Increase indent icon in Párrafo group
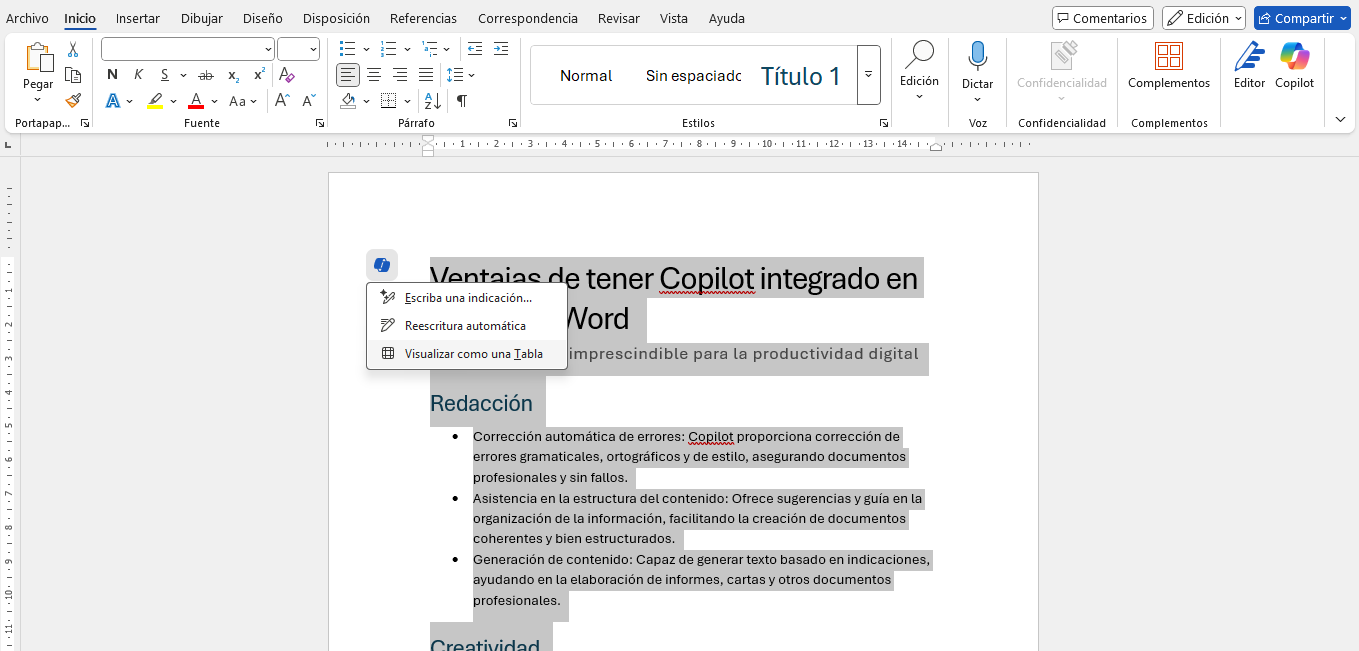Screen dimensions: 1359x651 click(501, 48)
